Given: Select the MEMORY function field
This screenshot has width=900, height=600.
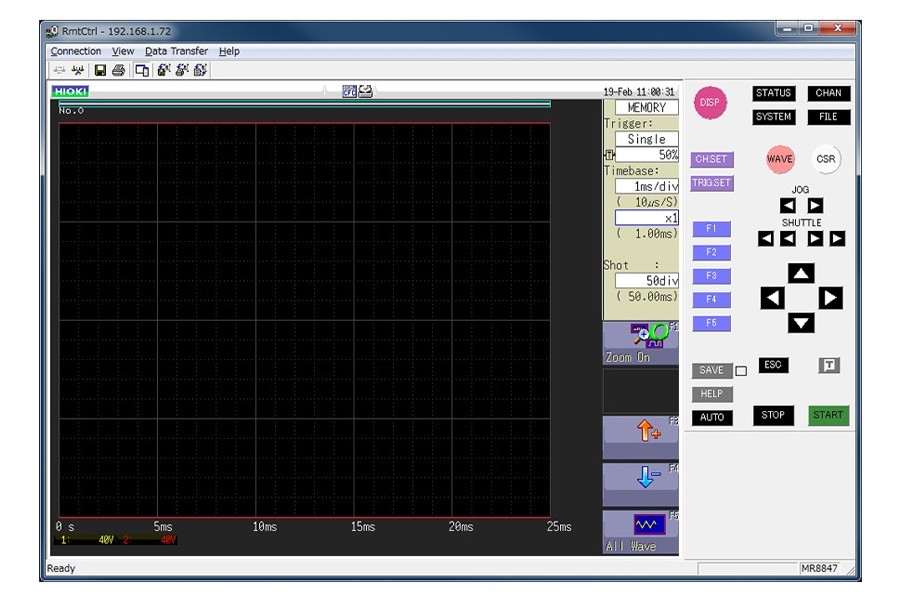Looking at the screenshot, I should click(646, 107).
